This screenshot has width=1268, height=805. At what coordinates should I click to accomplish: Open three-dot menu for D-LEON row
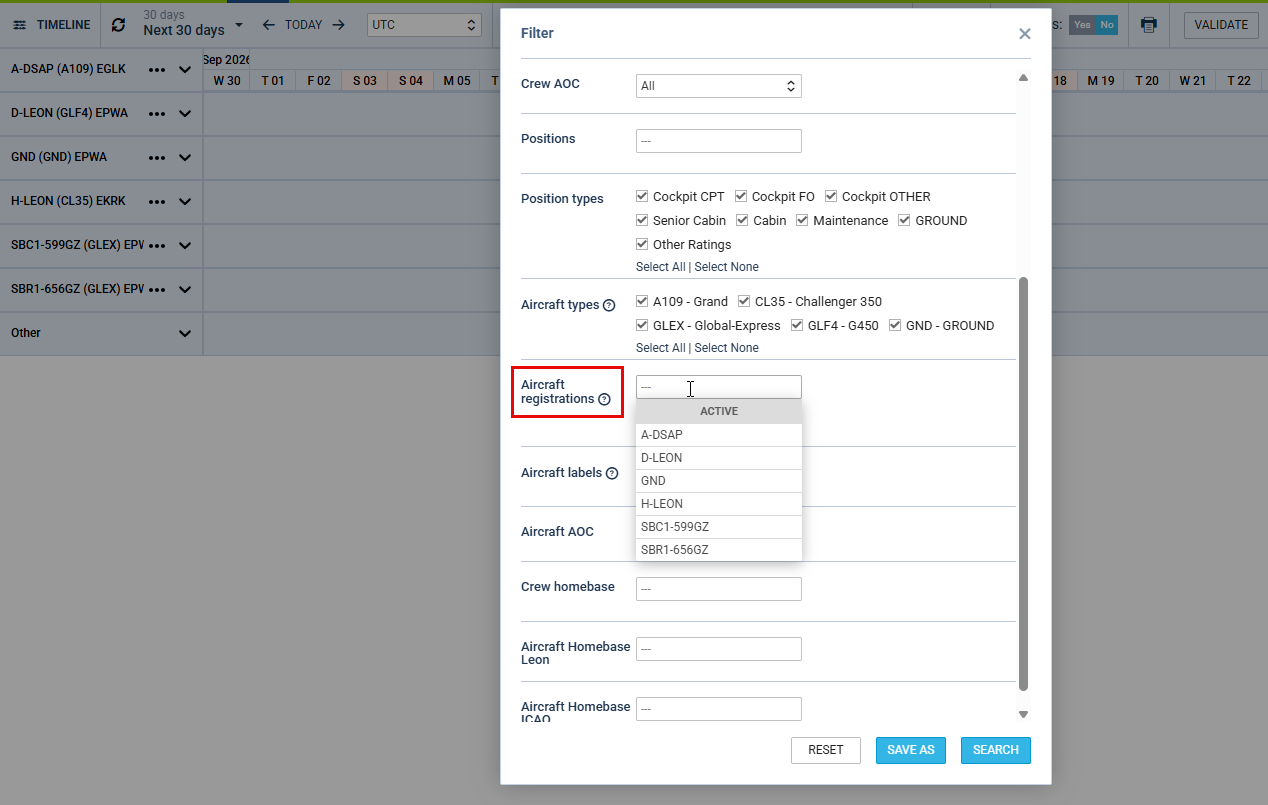coord(157,114)
